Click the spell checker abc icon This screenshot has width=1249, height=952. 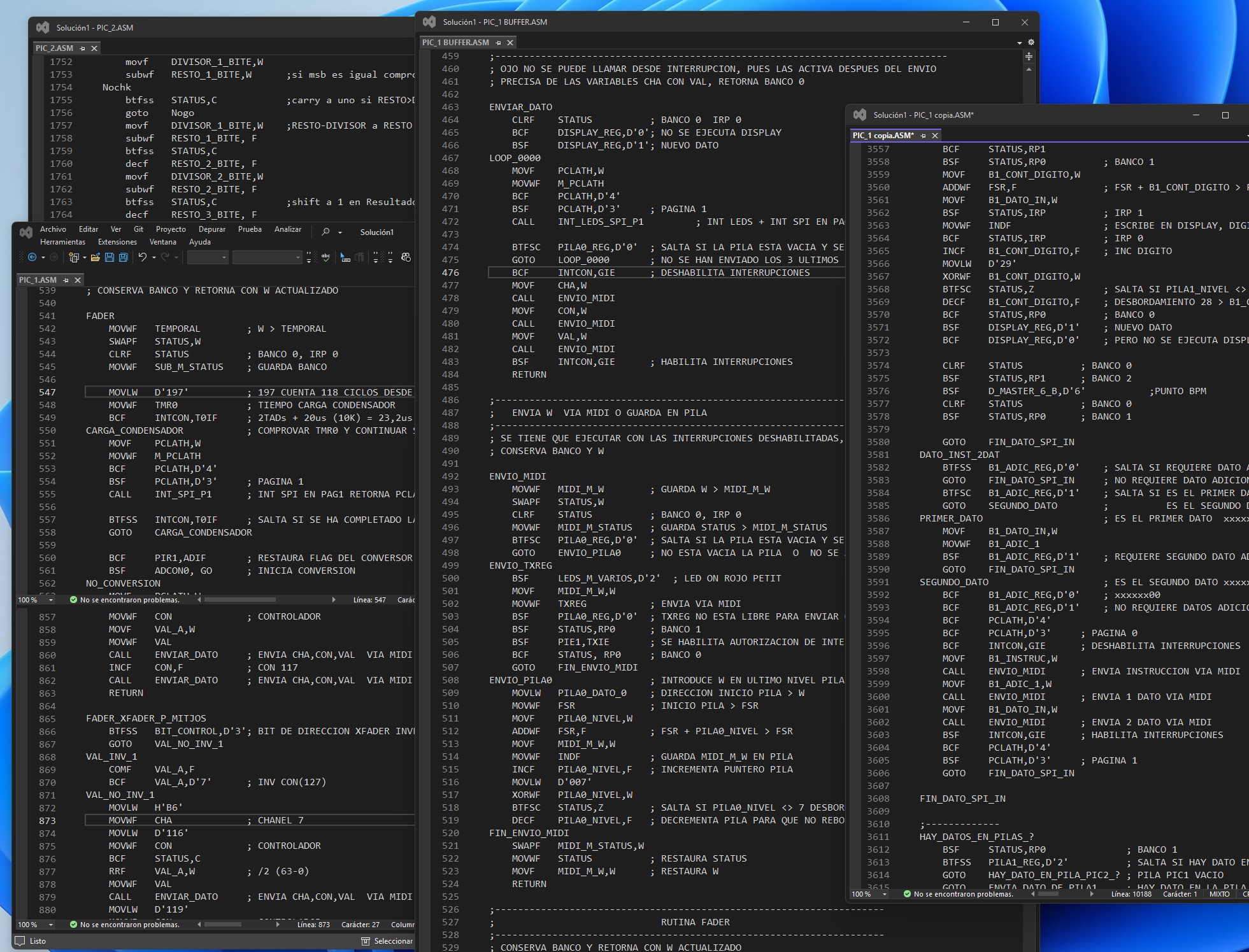(x=325, y=257)
